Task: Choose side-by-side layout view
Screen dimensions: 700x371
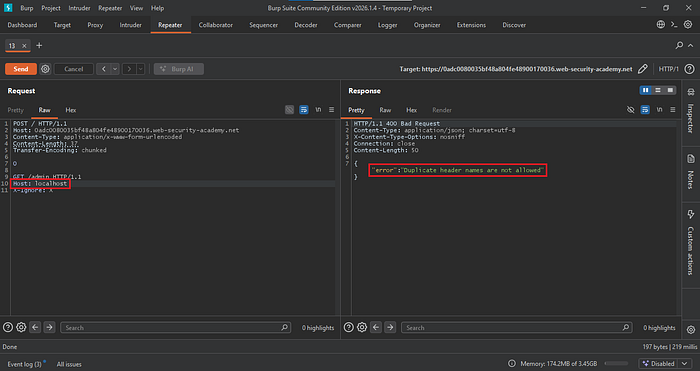Action: [x=646, y=90]
